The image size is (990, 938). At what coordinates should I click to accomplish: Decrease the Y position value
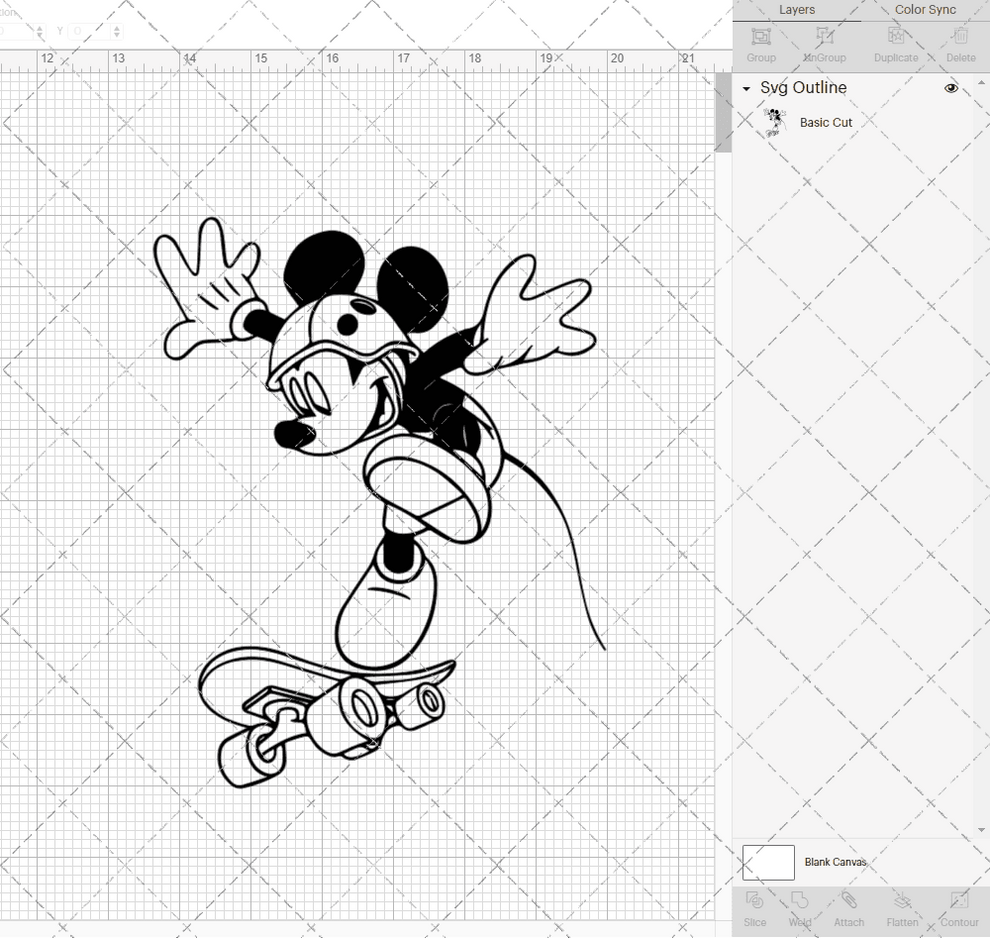click(118, 35)
